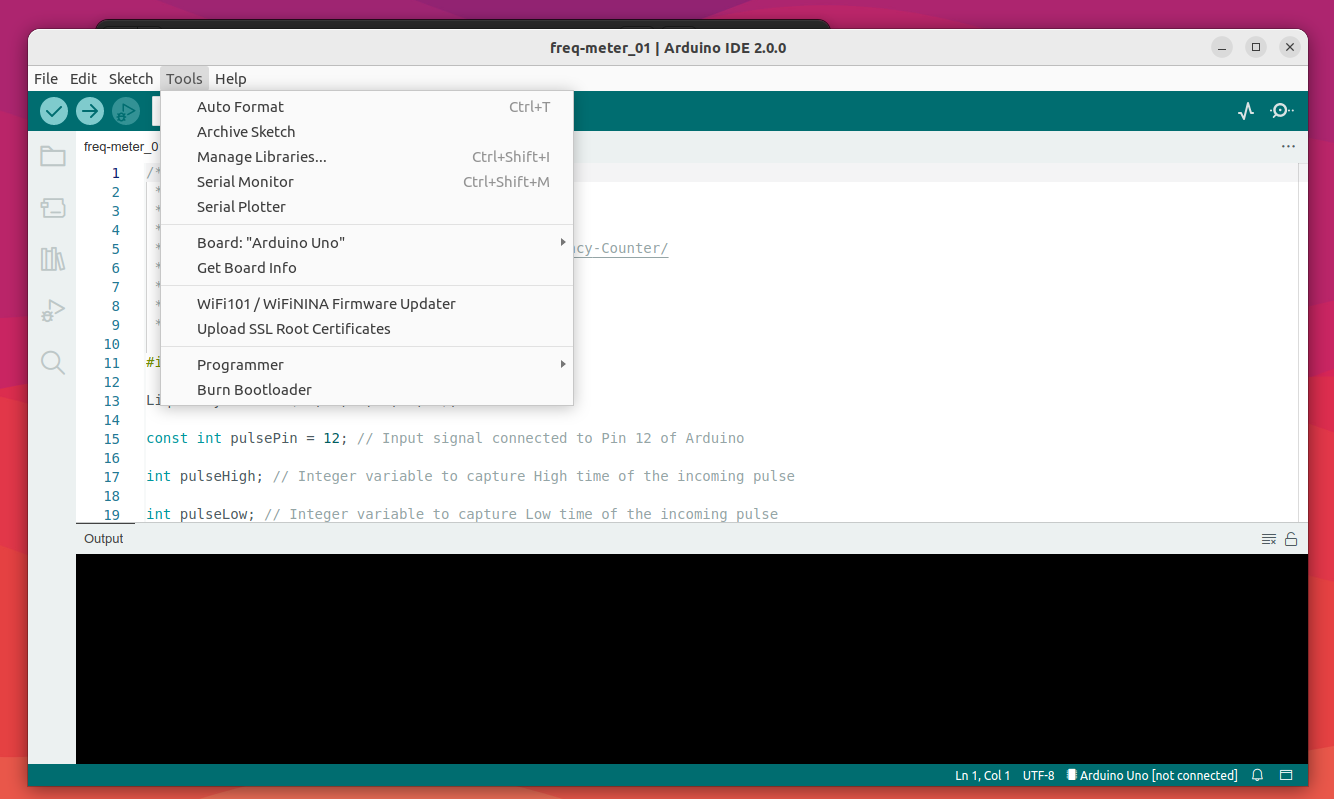Click the Output panel lock icon

pyautogui.click(x=1291, y=539)
